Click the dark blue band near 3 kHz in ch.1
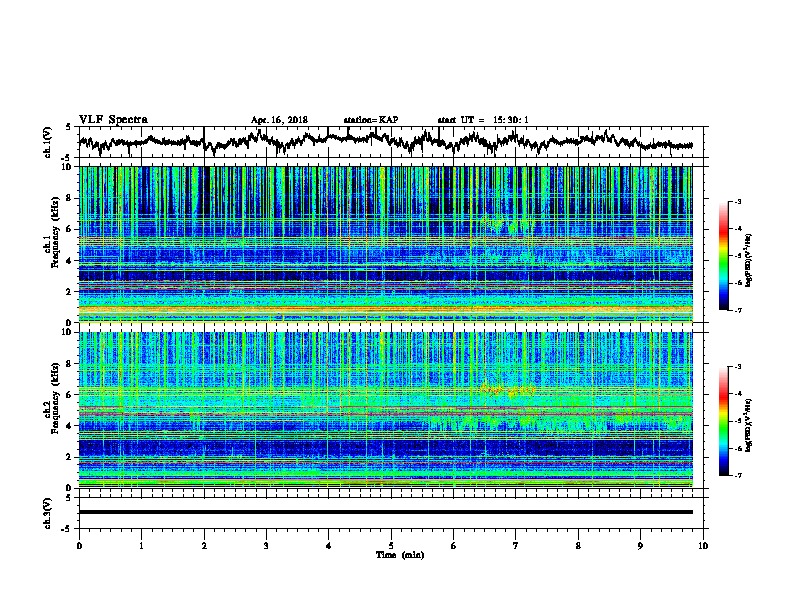792x612 pixels. pyautogui.click(x=385, y=276)
